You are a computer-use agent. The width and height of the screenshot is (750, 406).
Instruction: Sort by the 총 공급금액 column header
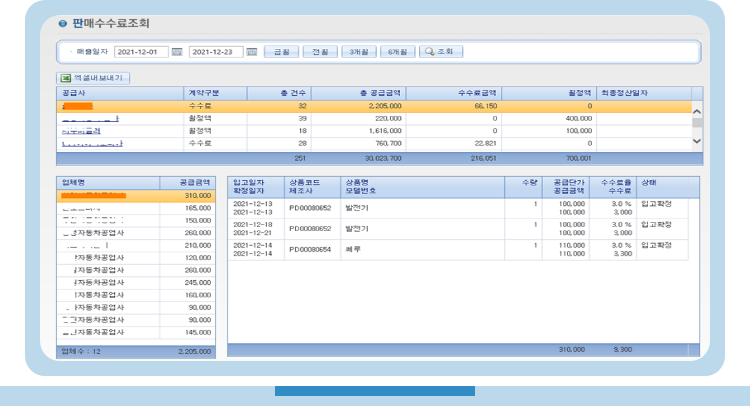359,93
